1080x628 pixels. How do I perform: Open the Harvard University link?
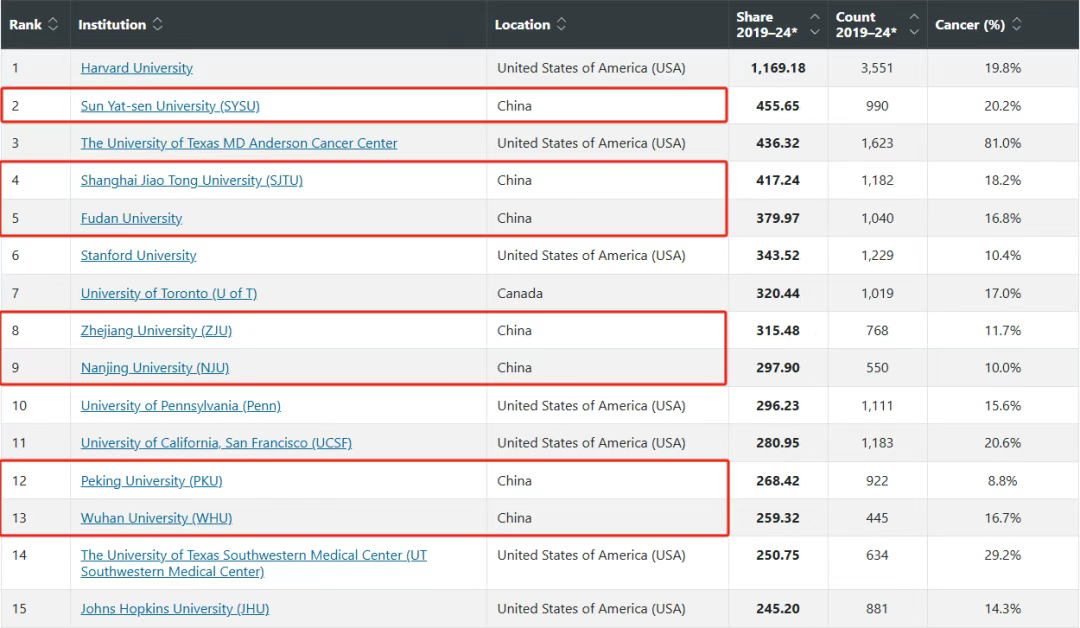(x=136, y=68)
